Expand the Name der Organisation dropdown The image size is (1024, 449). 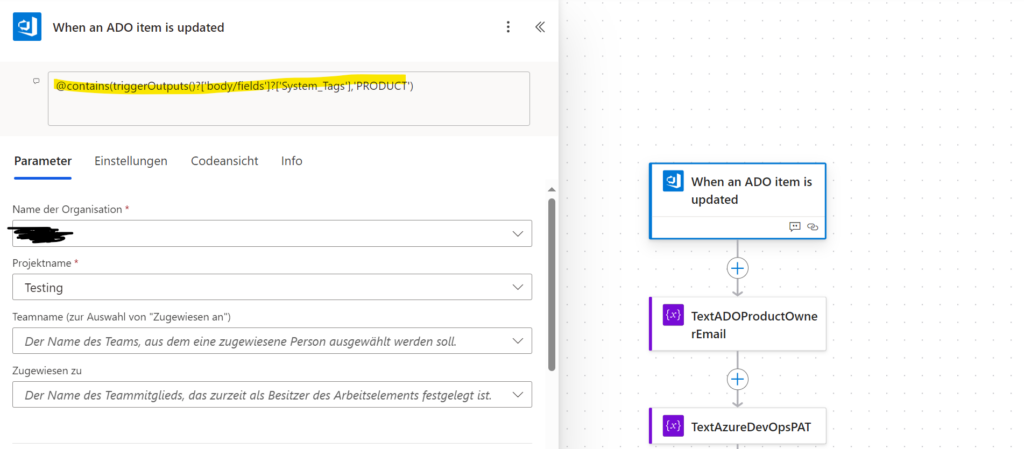point(518,234)
